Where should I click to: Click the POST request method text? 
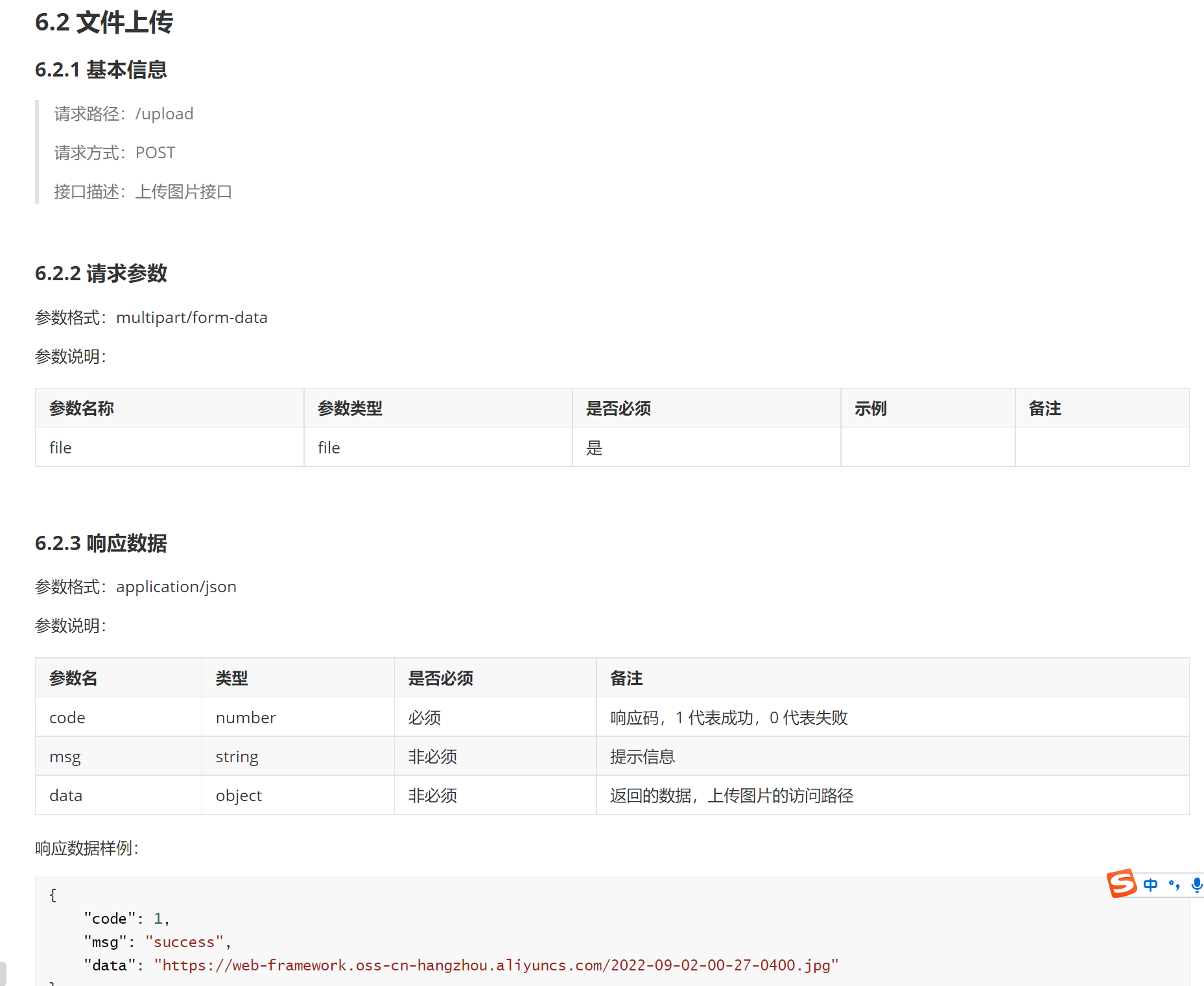pos(155,153)
